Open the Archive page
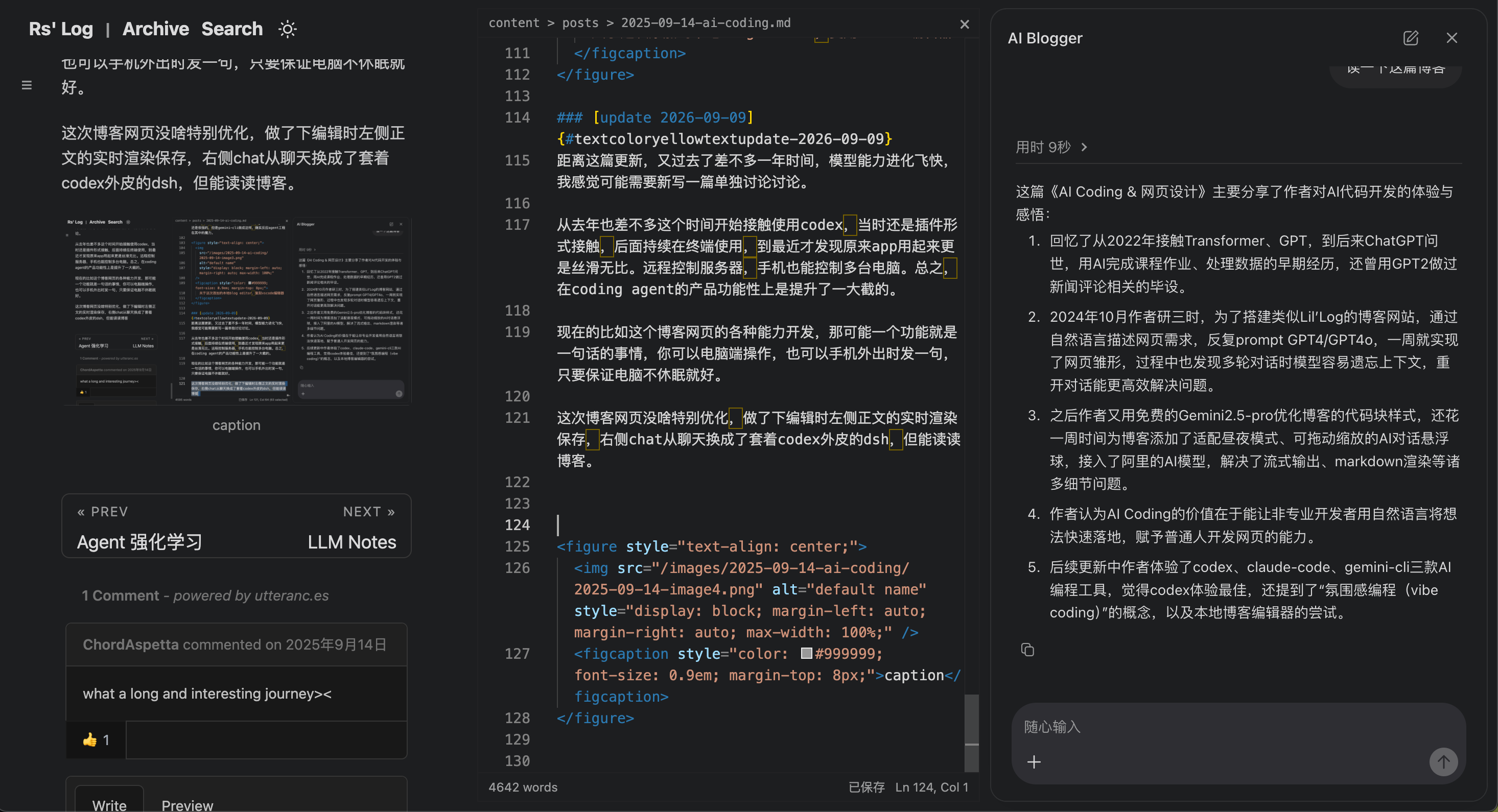1498x812 pixels. coord(155,29)
